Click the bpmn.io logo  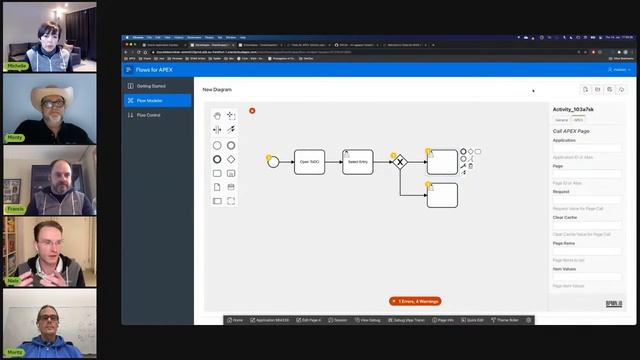[613, 304]
